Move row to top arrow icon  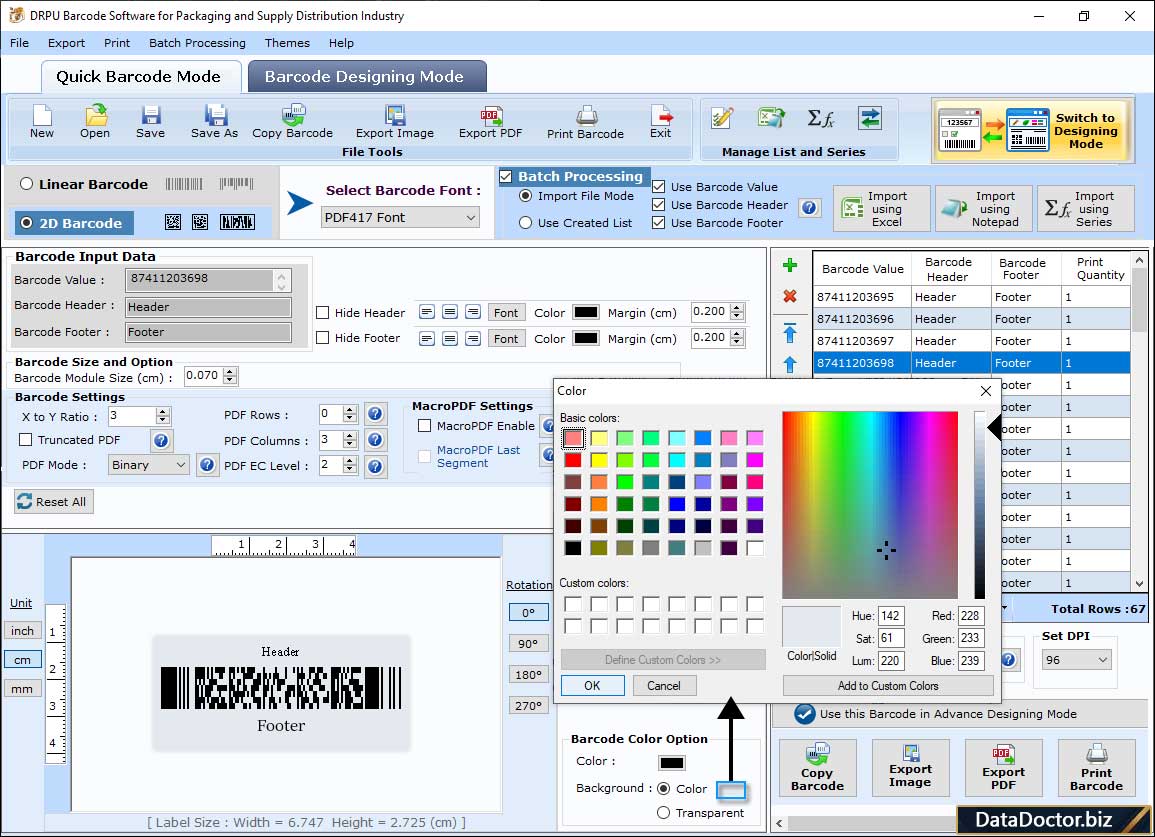790,333
